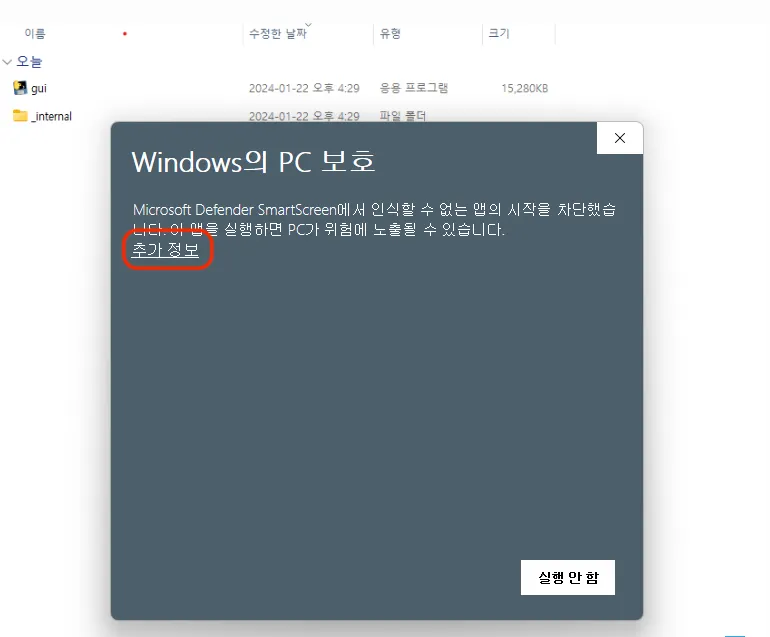770x637 pixels.
Task: Close the Windows PC 보호 dialog
Action: click(x=620, y=138)
